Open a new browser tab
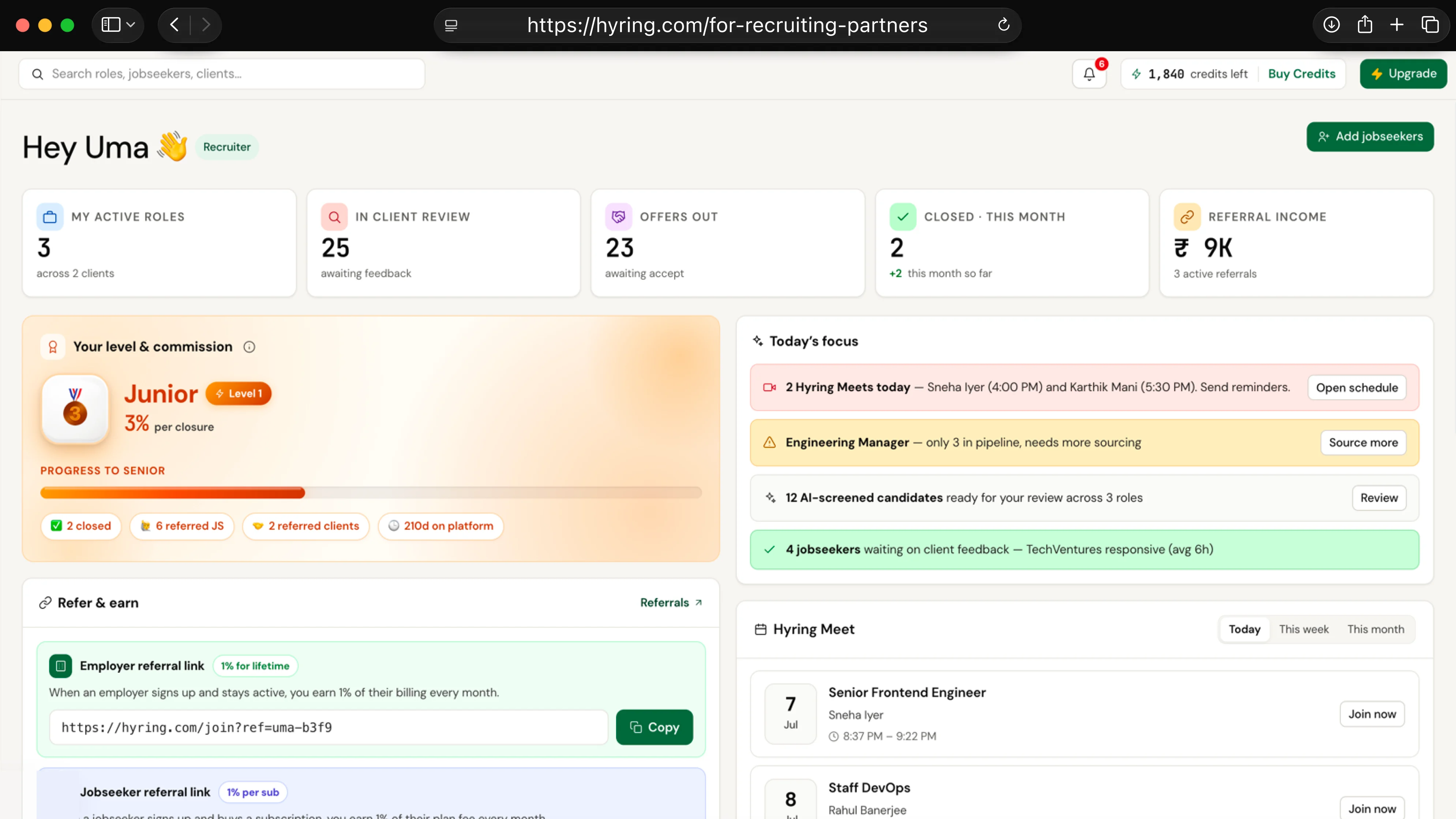 [1397, 25]
